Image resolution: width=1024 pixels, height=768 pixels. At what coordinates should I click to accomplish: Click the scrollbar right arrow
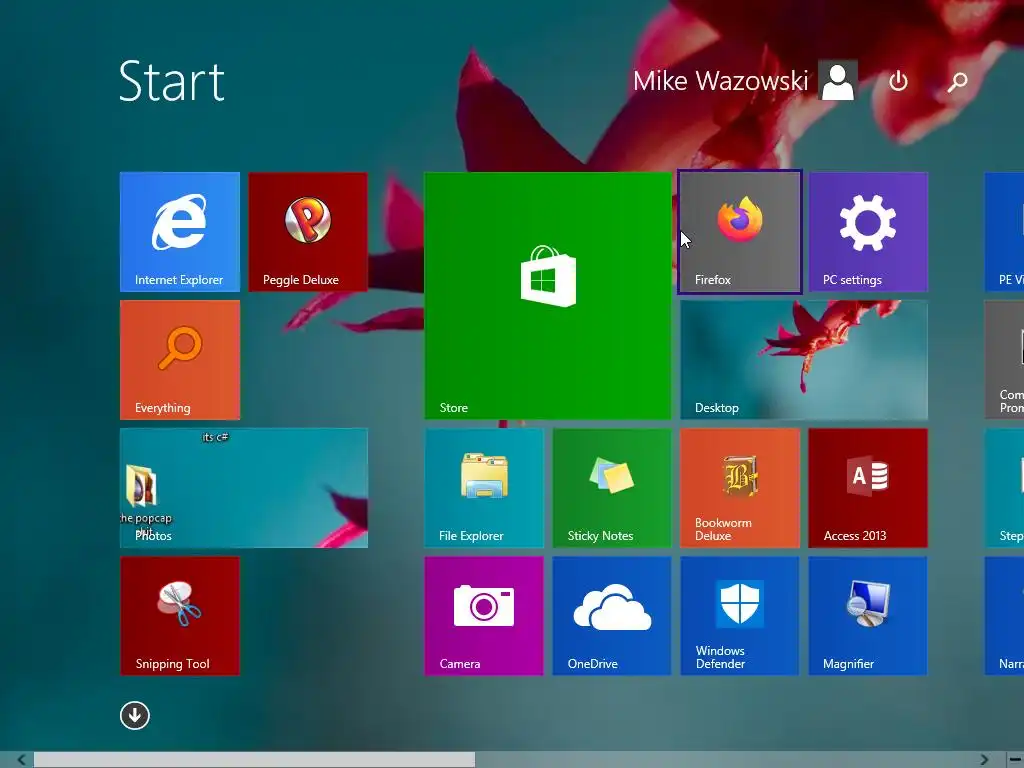[984, 760]
